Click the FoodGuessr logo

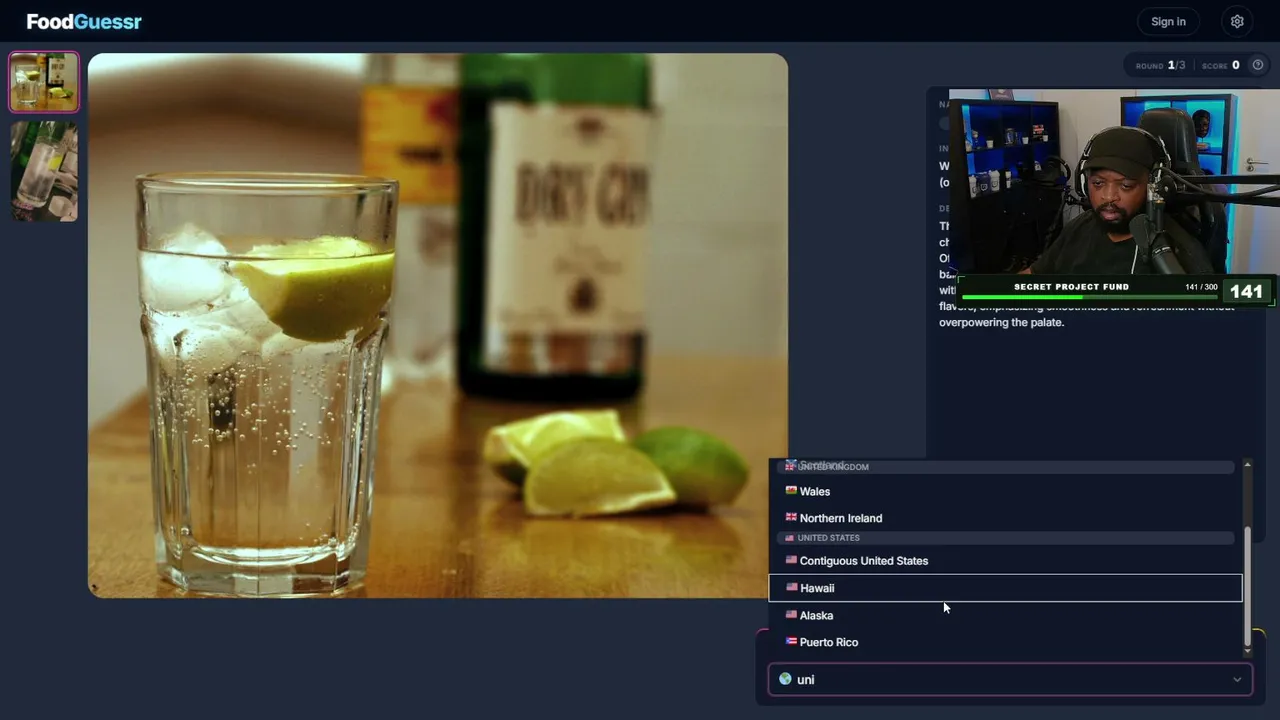pyautogui.click(x=84, y=21)
